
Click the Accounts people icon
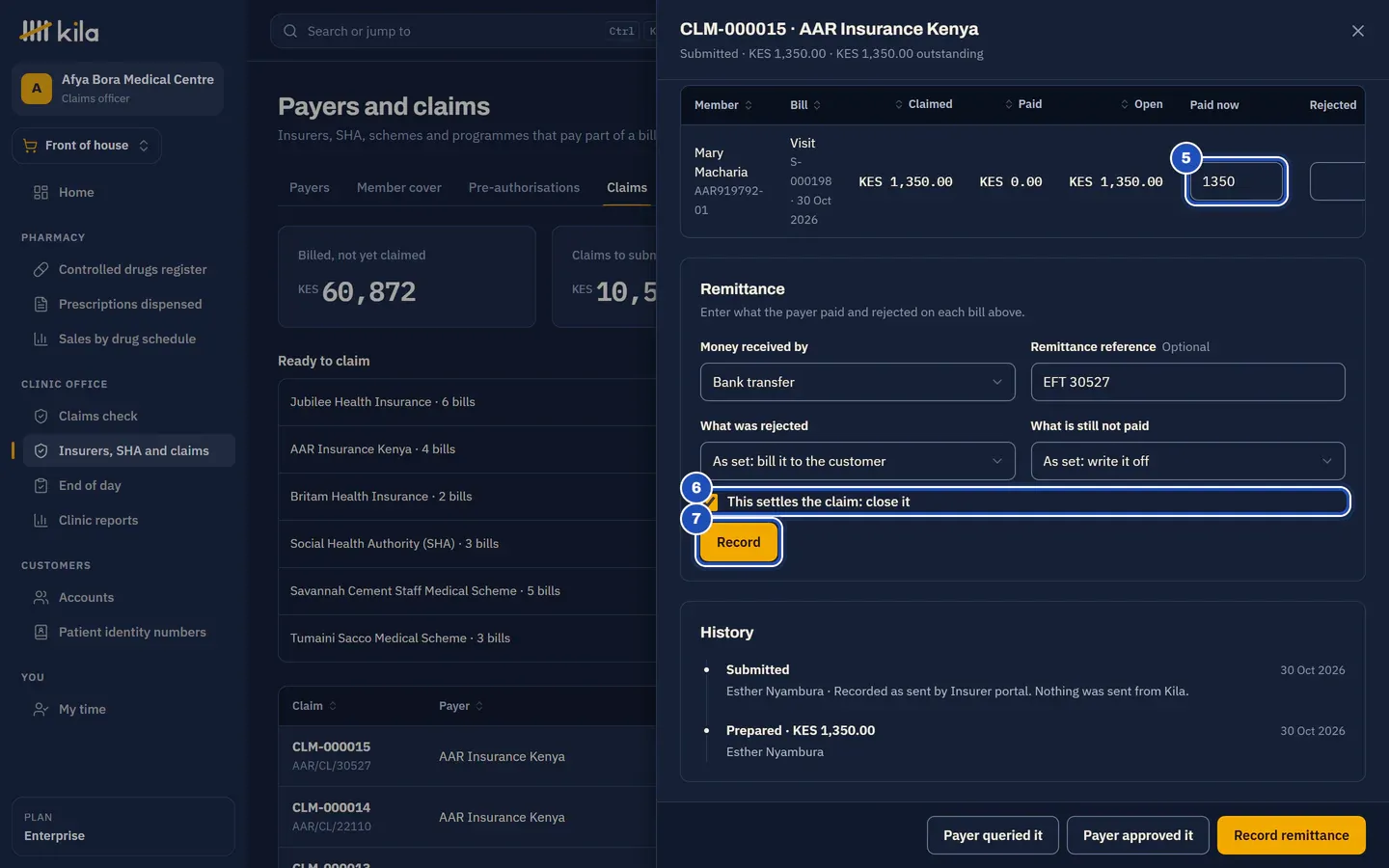[41, 597]
